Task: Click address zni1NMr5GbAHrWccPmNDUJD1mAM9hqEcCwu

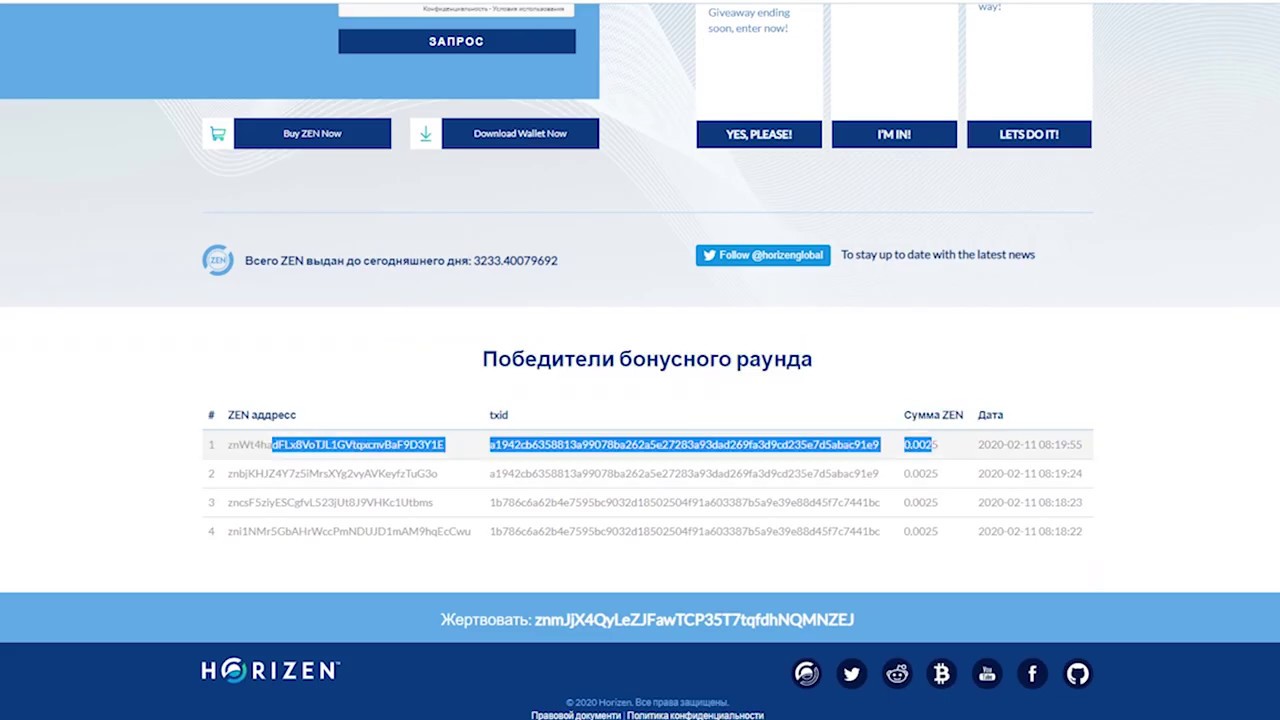Action: (x=349, y=532)
